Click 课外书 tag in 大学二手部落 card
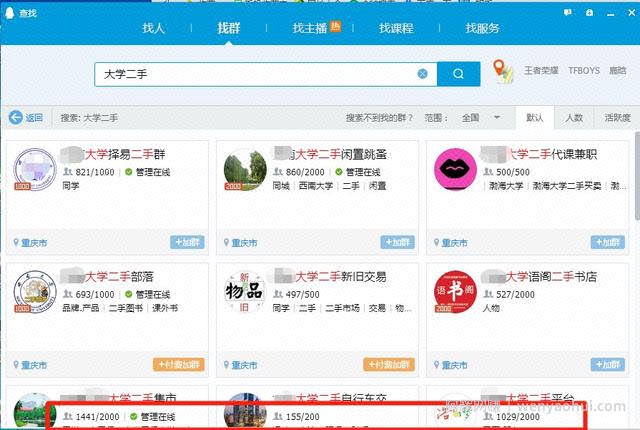Screen dimensions: 640x430 click(165, 308)
